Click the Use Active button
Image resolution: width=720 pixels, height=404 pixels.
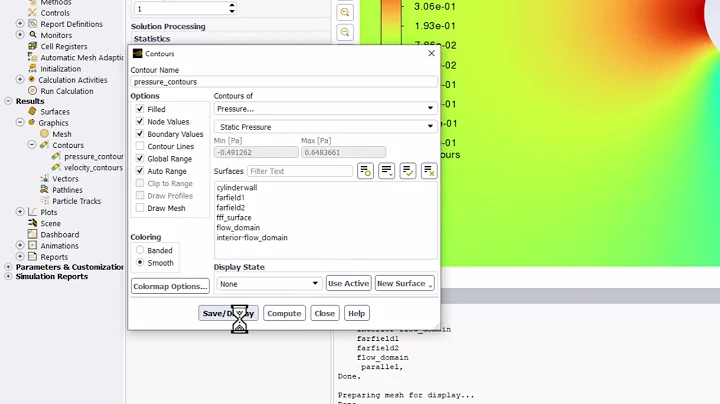pos(348,283)
